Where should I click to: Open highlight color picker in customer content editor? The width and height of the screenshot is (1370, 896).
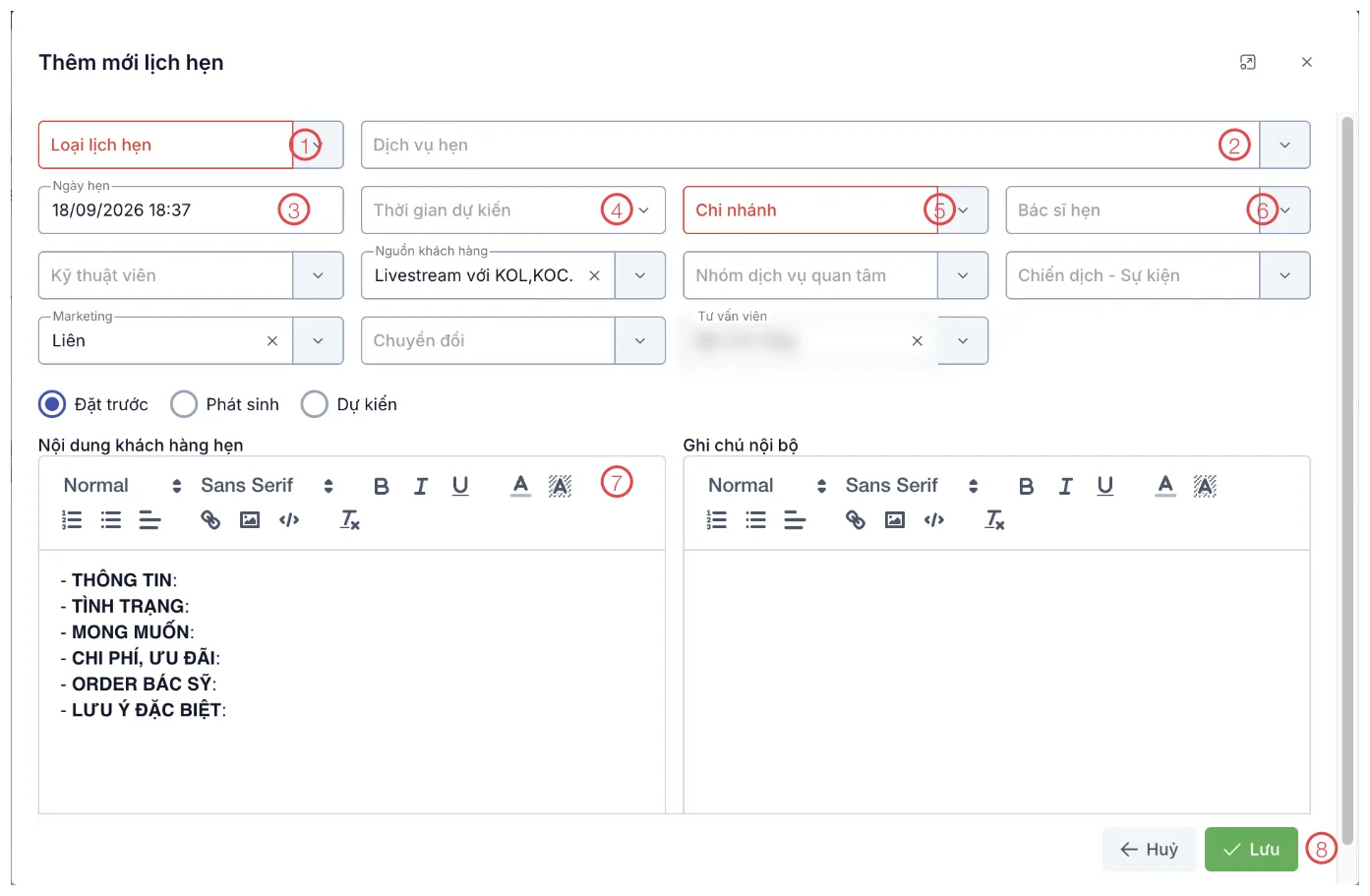pos(560,486)
